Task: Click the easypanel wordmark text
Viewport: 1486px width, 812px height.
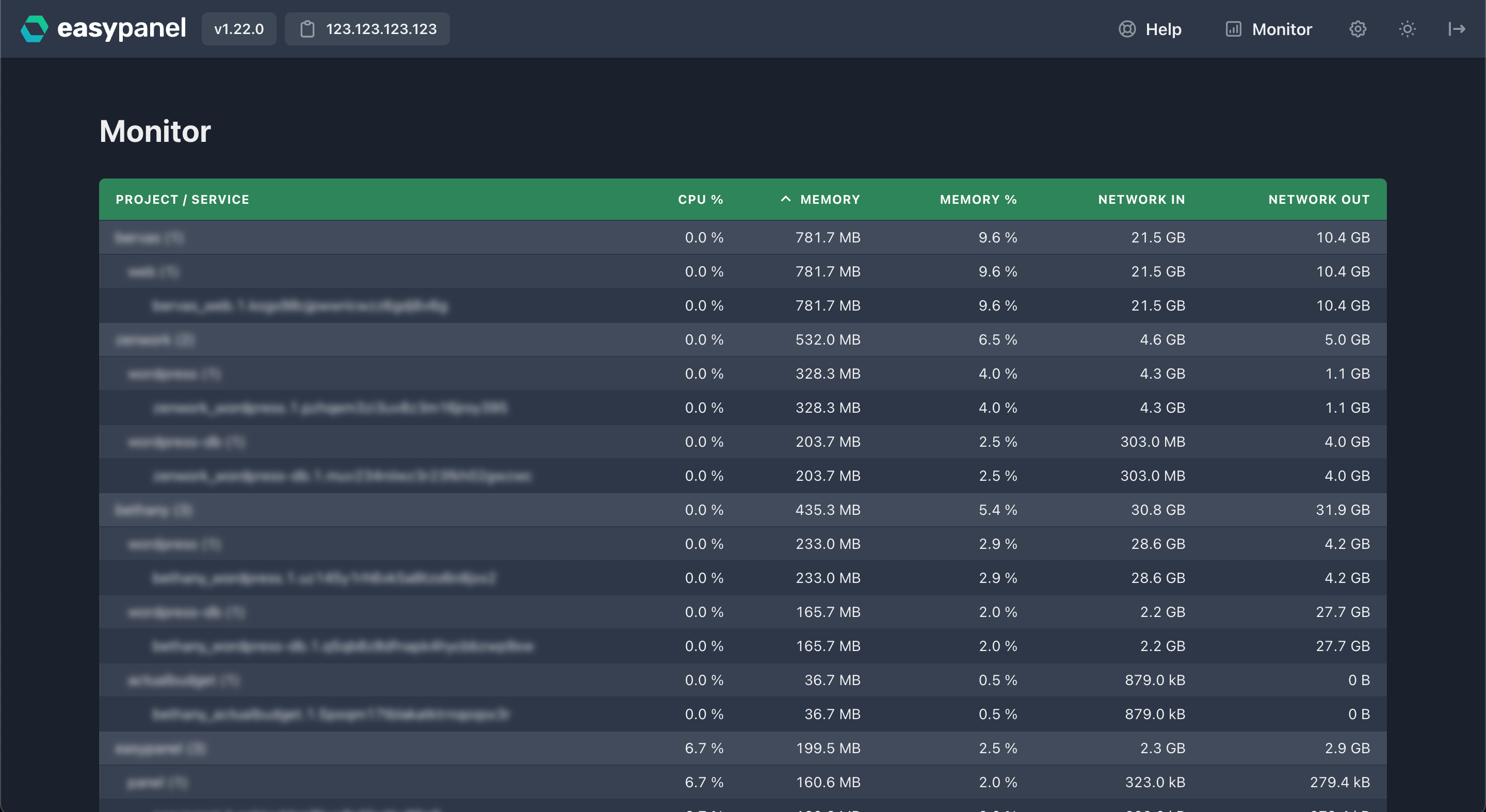Action: click(x=121, y=29)
